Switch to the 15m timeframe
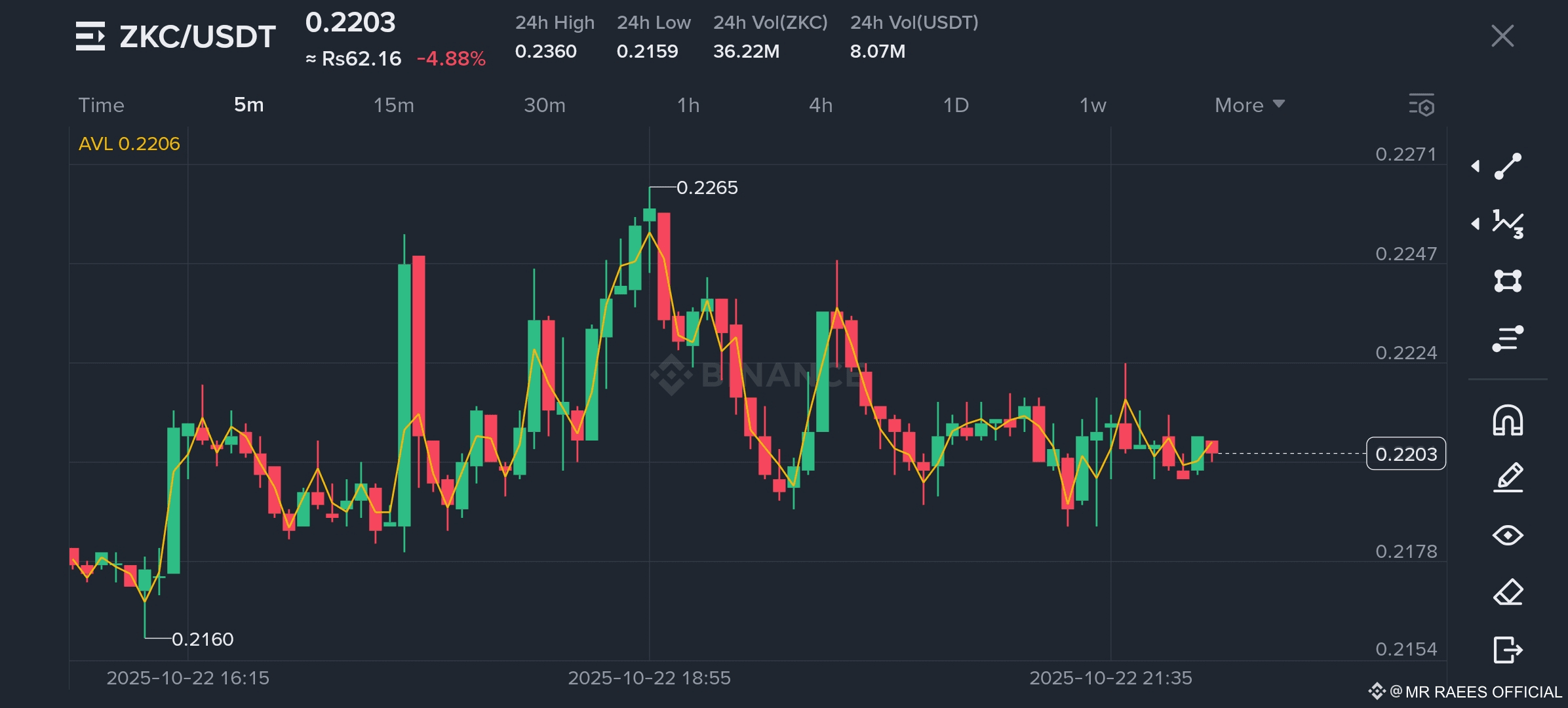 click(x=393, y=105)
